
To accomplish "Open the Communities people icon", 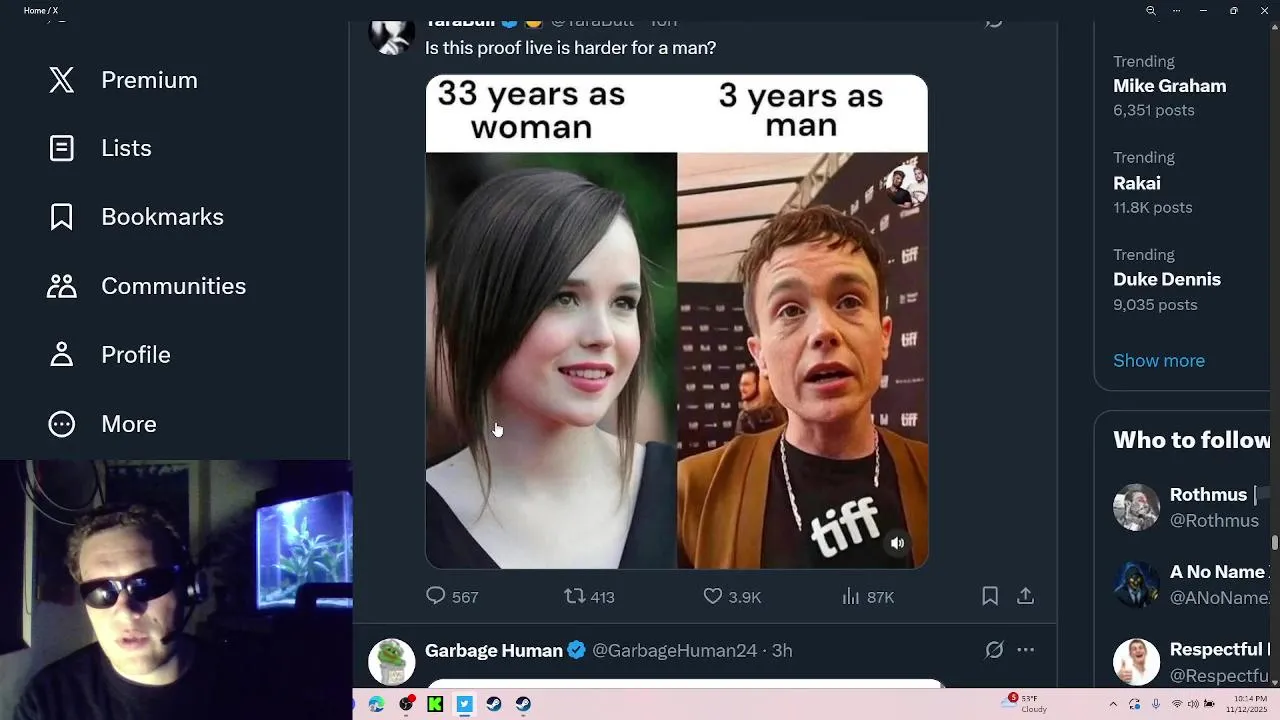I will (62, 286).
